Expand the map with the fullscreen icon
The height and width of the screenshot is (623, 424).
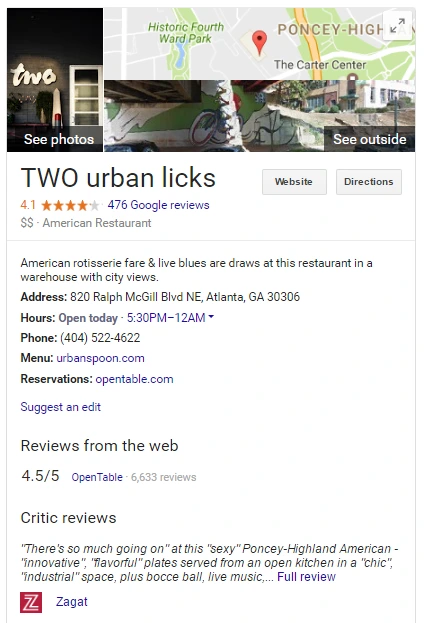[x=397, y=26]
